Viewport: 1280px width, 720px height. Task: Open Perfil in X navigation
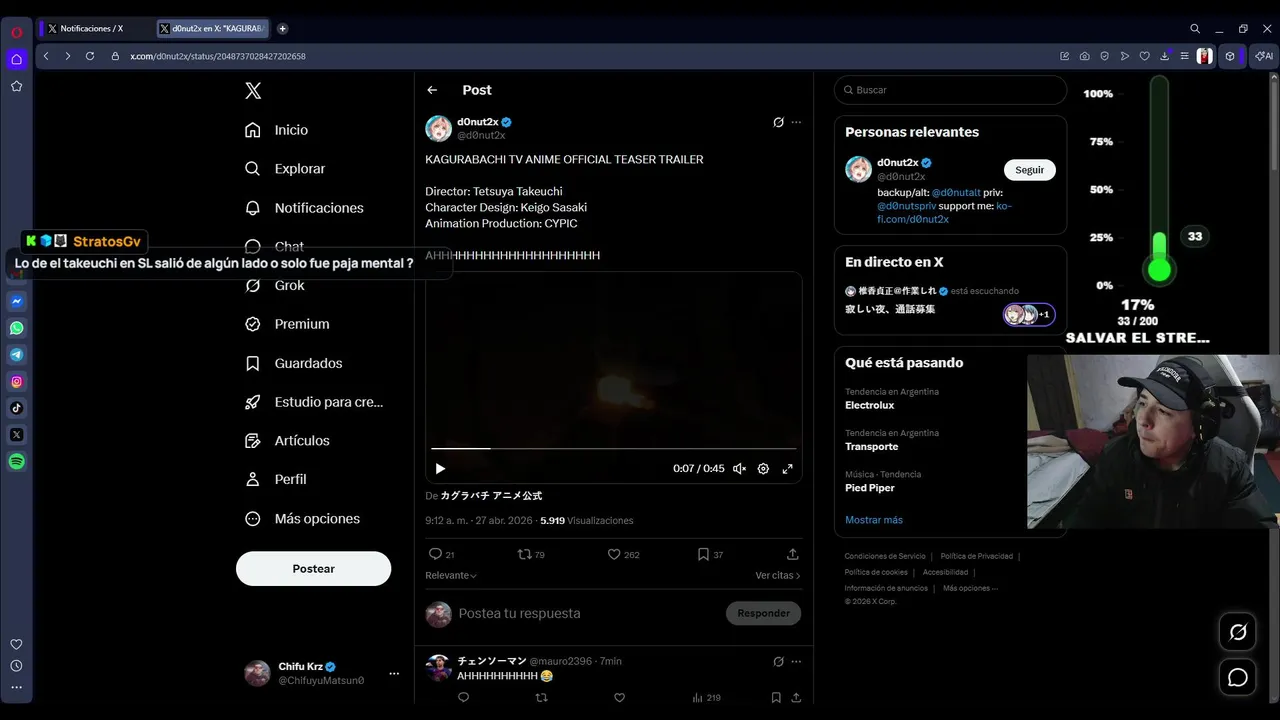point(276,479)
